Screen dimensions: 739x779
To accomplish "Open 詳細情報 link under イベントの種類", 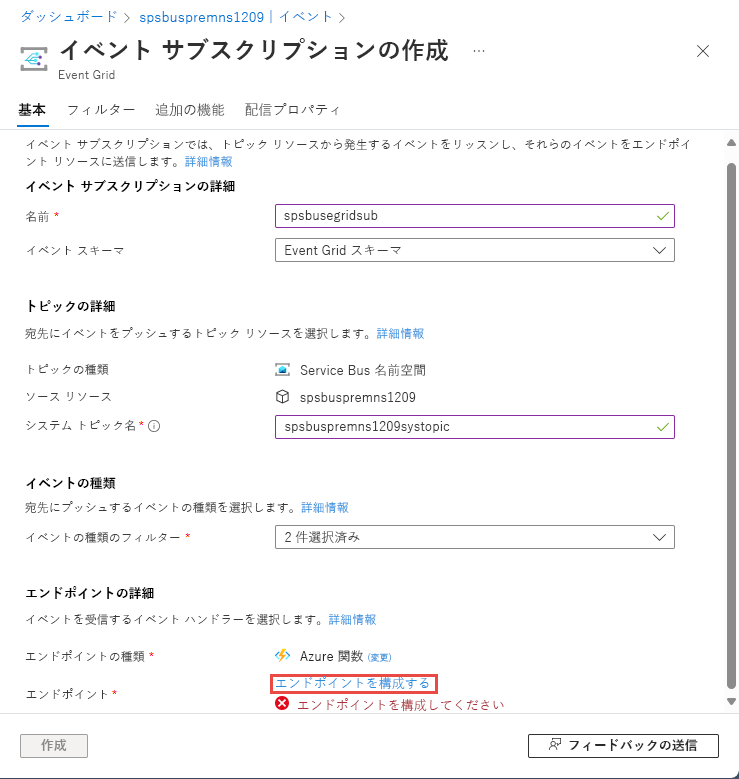I will (325, 507).
